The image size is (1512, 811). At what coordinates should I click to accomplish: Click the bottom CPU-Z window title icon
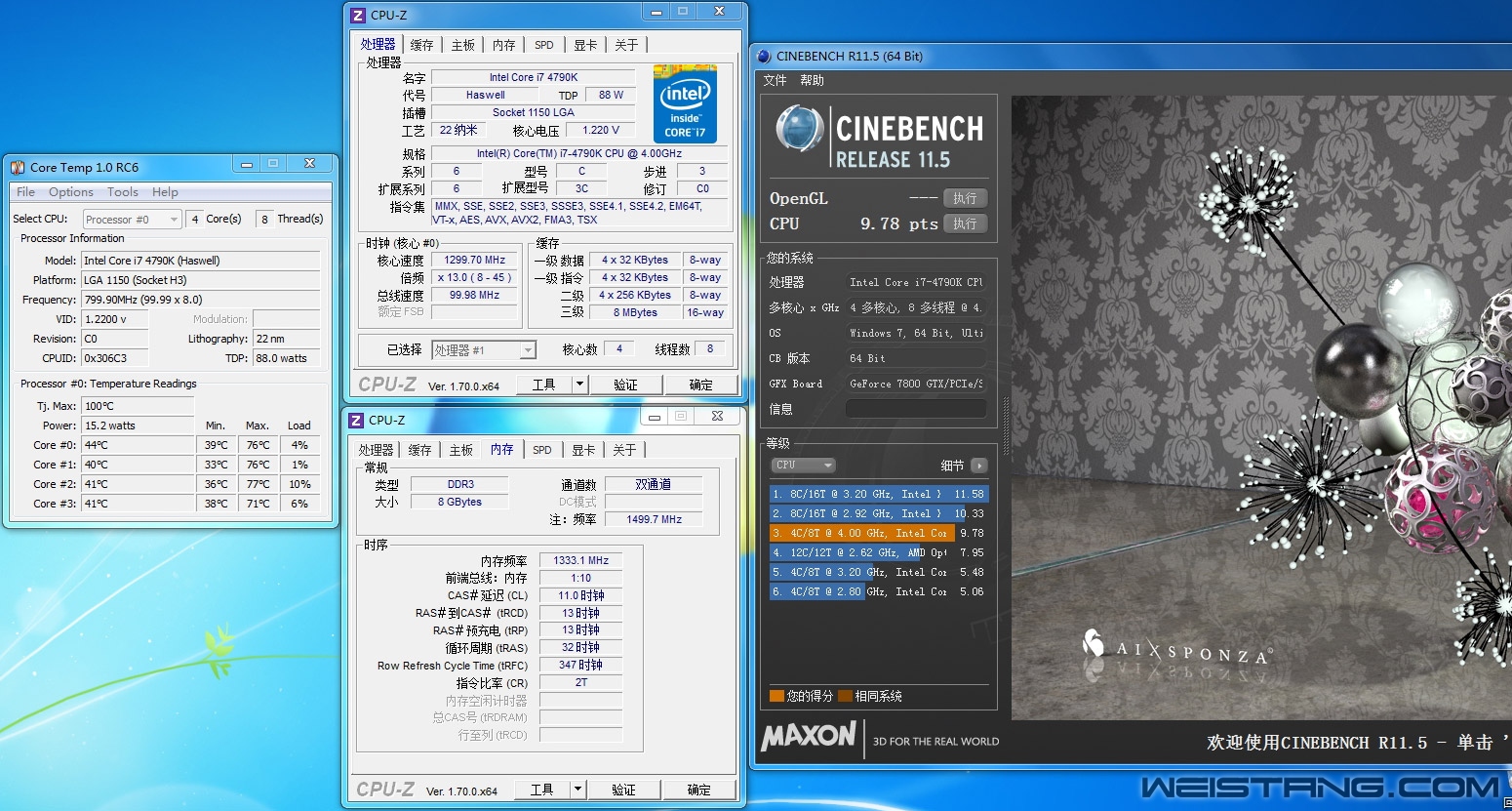(356, 420)
